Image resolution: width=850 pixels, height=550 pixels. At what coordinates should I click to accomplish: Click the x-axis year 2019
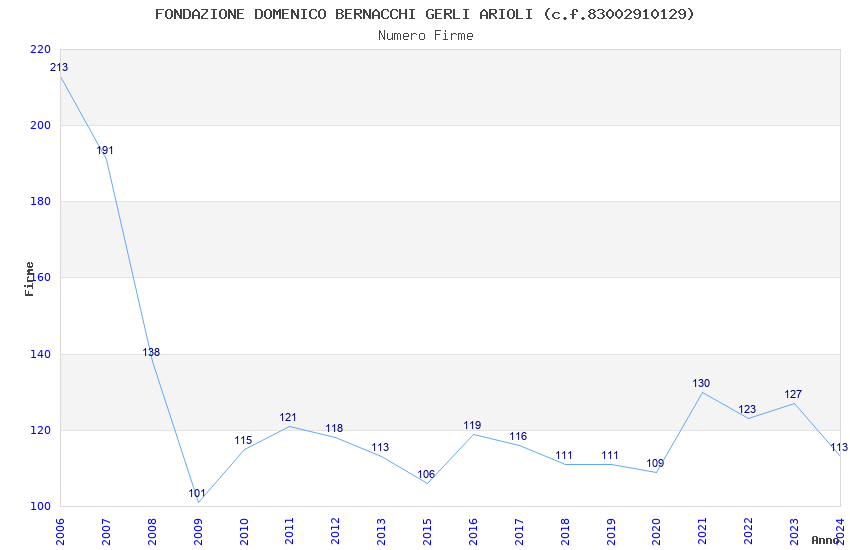click(611, 532)
